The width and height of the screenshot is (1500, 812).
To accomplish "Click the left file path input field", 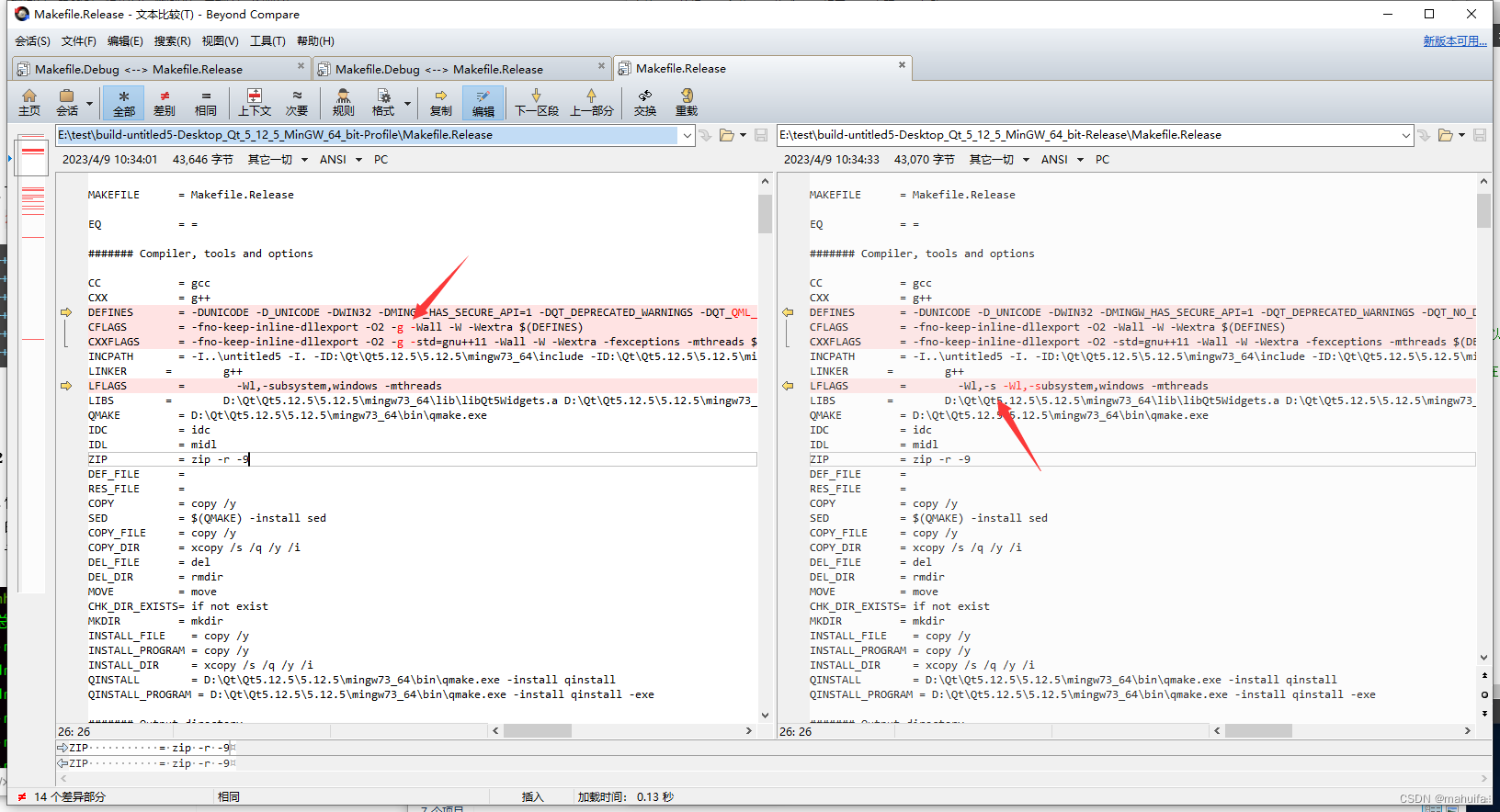I will 367,135.
